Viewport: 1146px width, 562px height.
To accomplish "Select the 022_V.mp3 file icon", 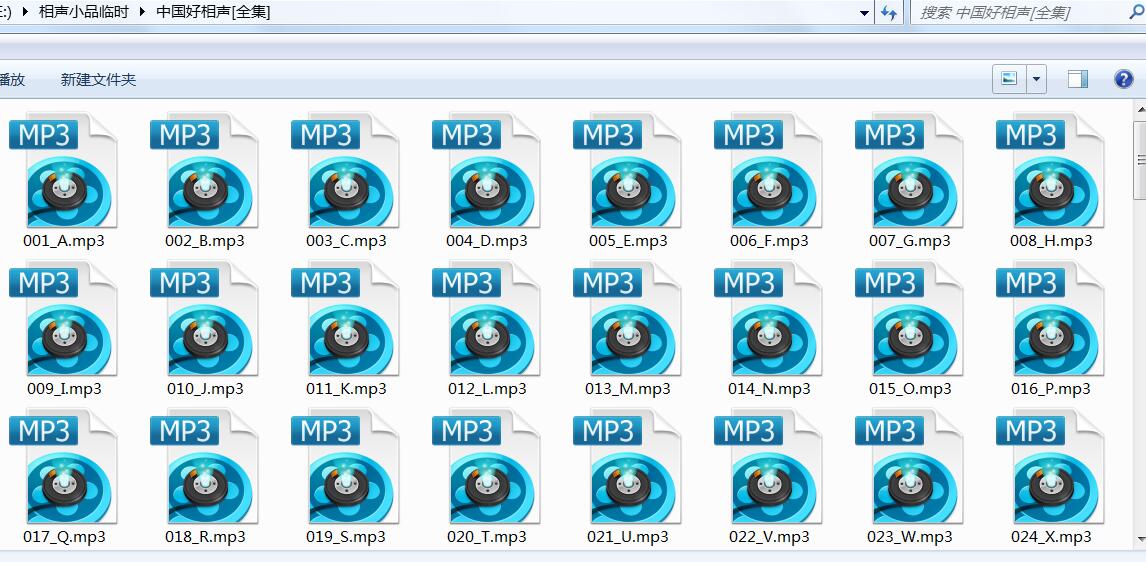I will click(x=769, y=467).
